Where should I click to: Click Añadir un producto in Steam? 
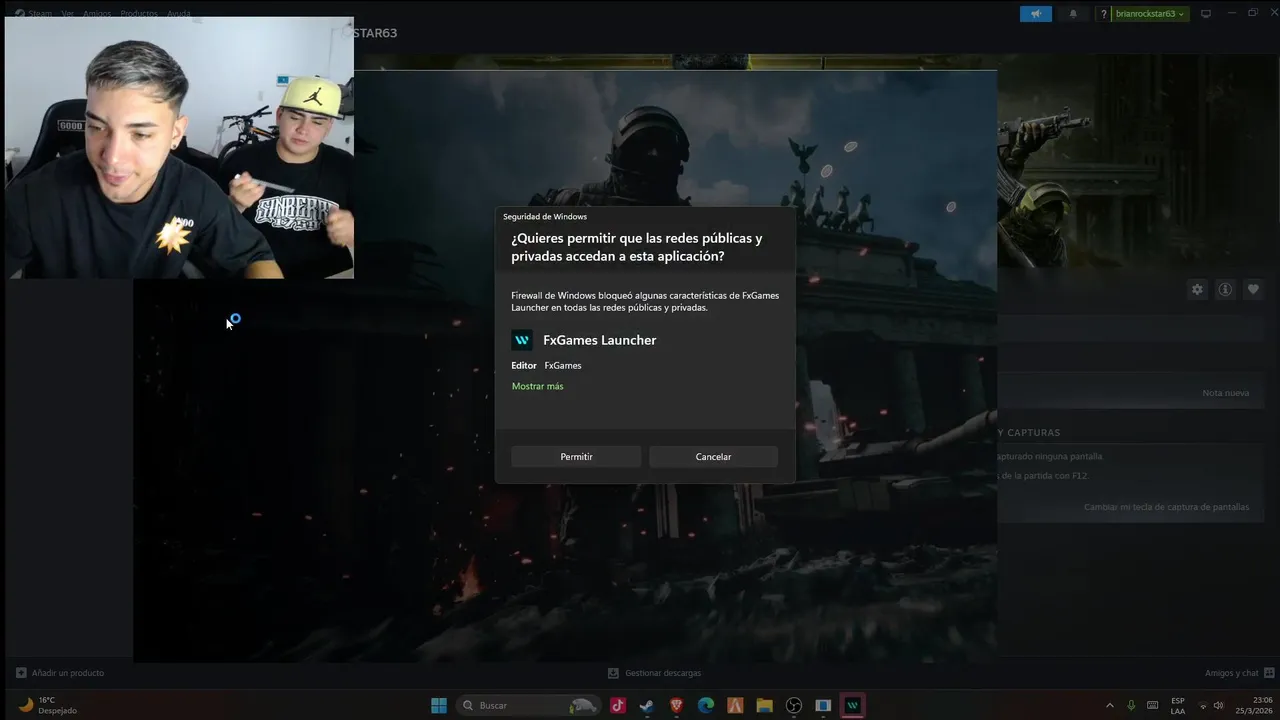point(60,673)
